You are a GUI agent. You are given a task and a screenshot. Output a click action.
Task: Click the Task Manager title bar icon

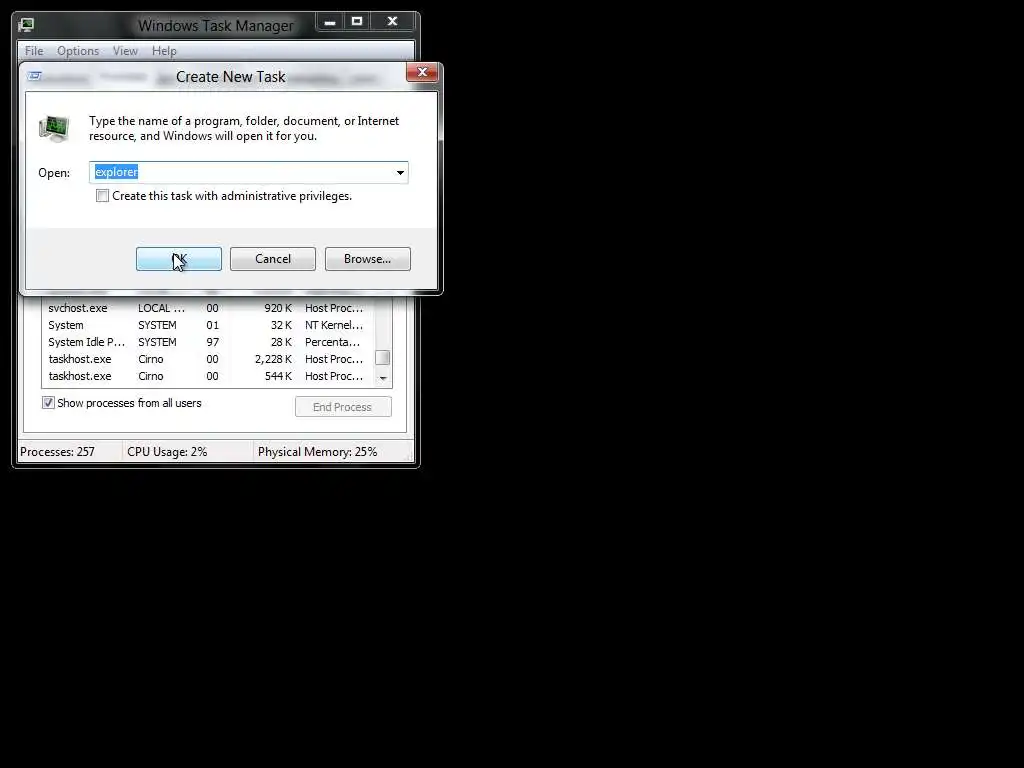coord(26,25)
